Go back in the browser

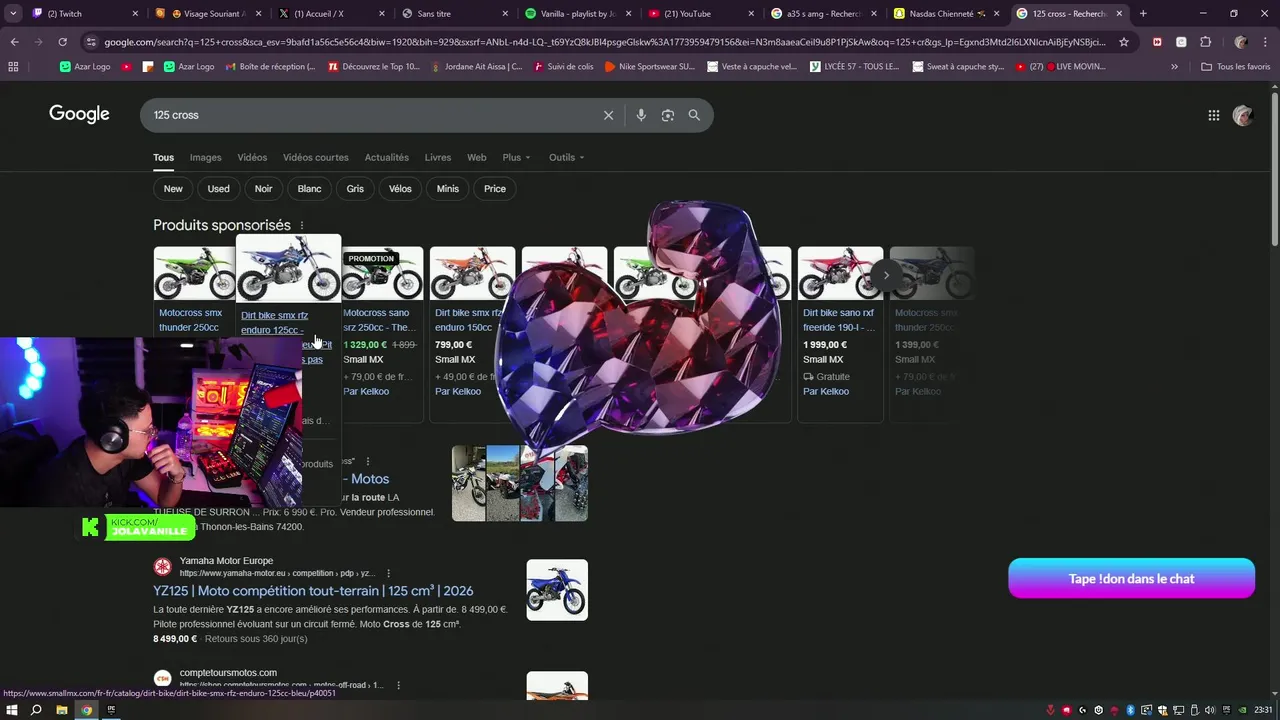coord(14,42)
